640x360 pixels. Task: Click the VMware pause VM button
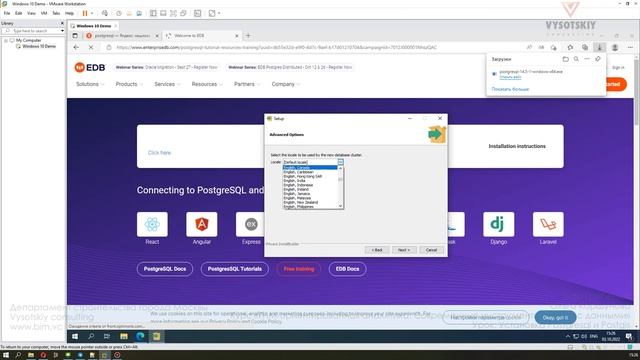tap(85, 13)
